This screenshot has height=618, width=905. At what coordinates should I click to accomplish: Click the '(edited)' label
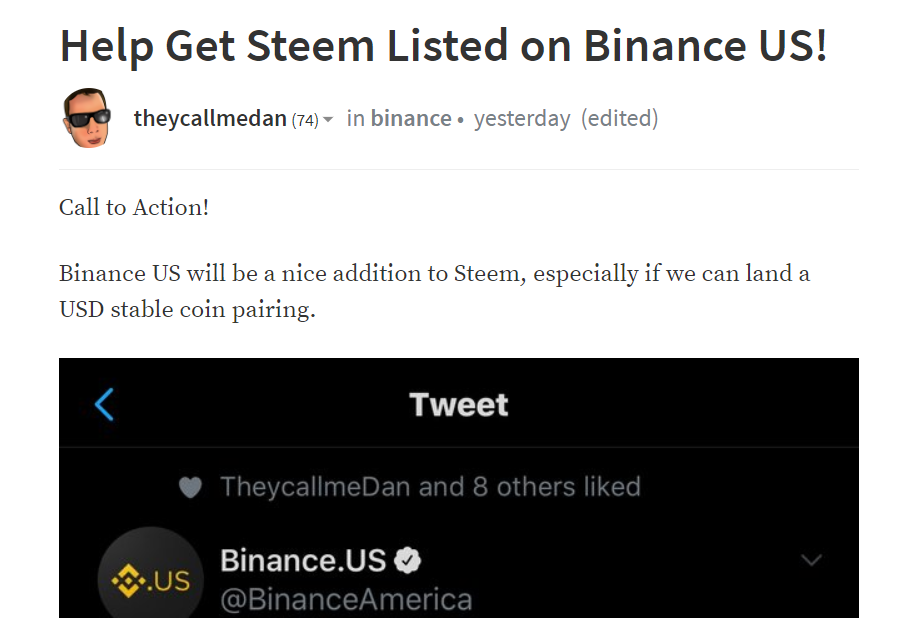coord(620,119)
